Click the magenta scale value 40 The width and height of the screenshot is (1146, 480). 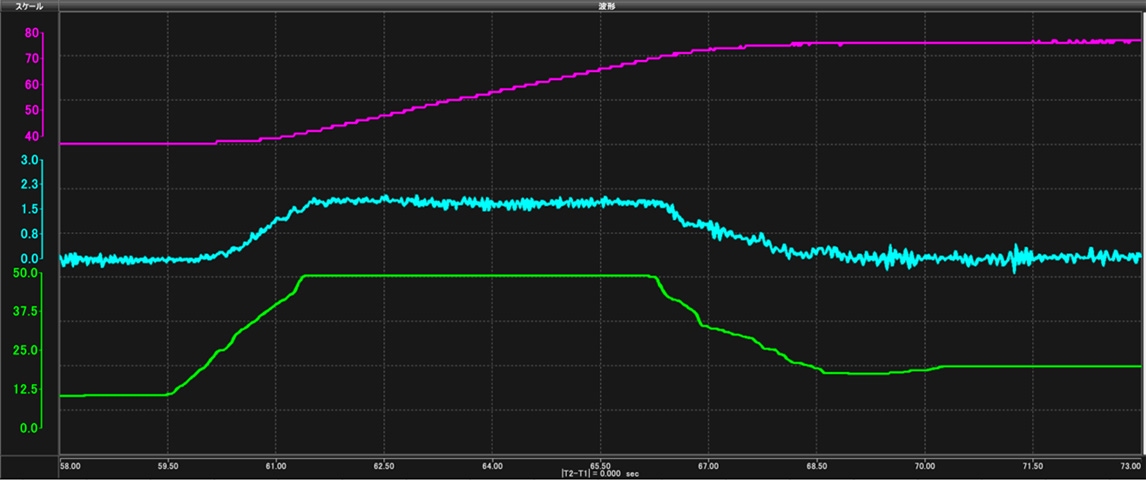(31, 136)
